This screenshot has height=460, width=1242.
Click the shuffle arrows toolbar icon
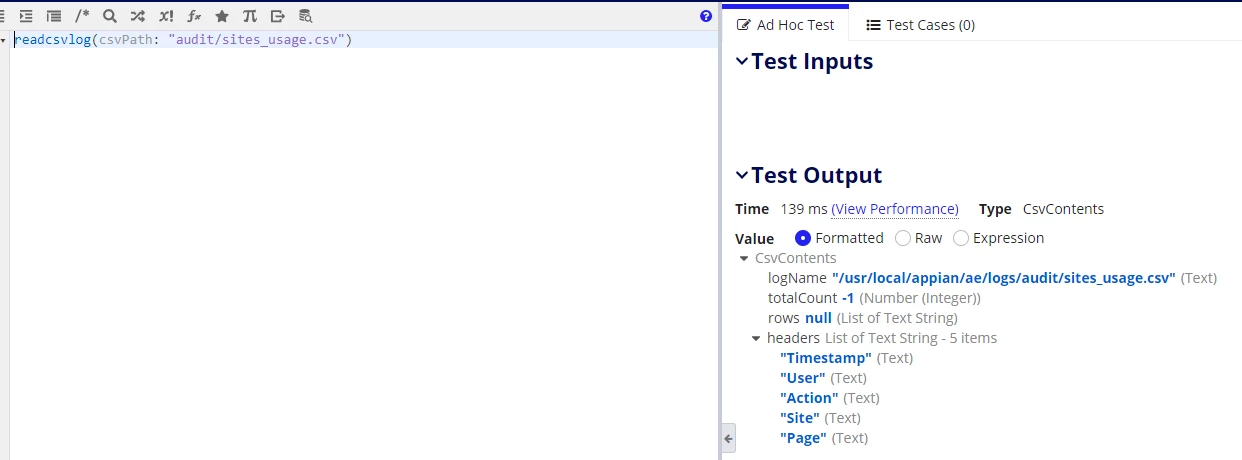click(x=138, y=16)
